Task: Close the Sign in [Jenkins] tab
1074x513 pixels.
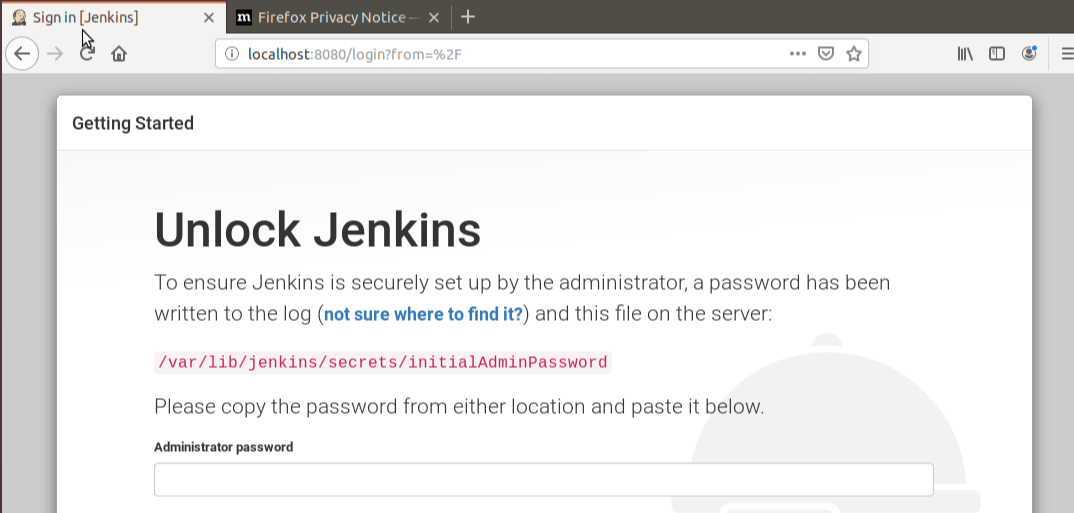Action: click(209, 18)
